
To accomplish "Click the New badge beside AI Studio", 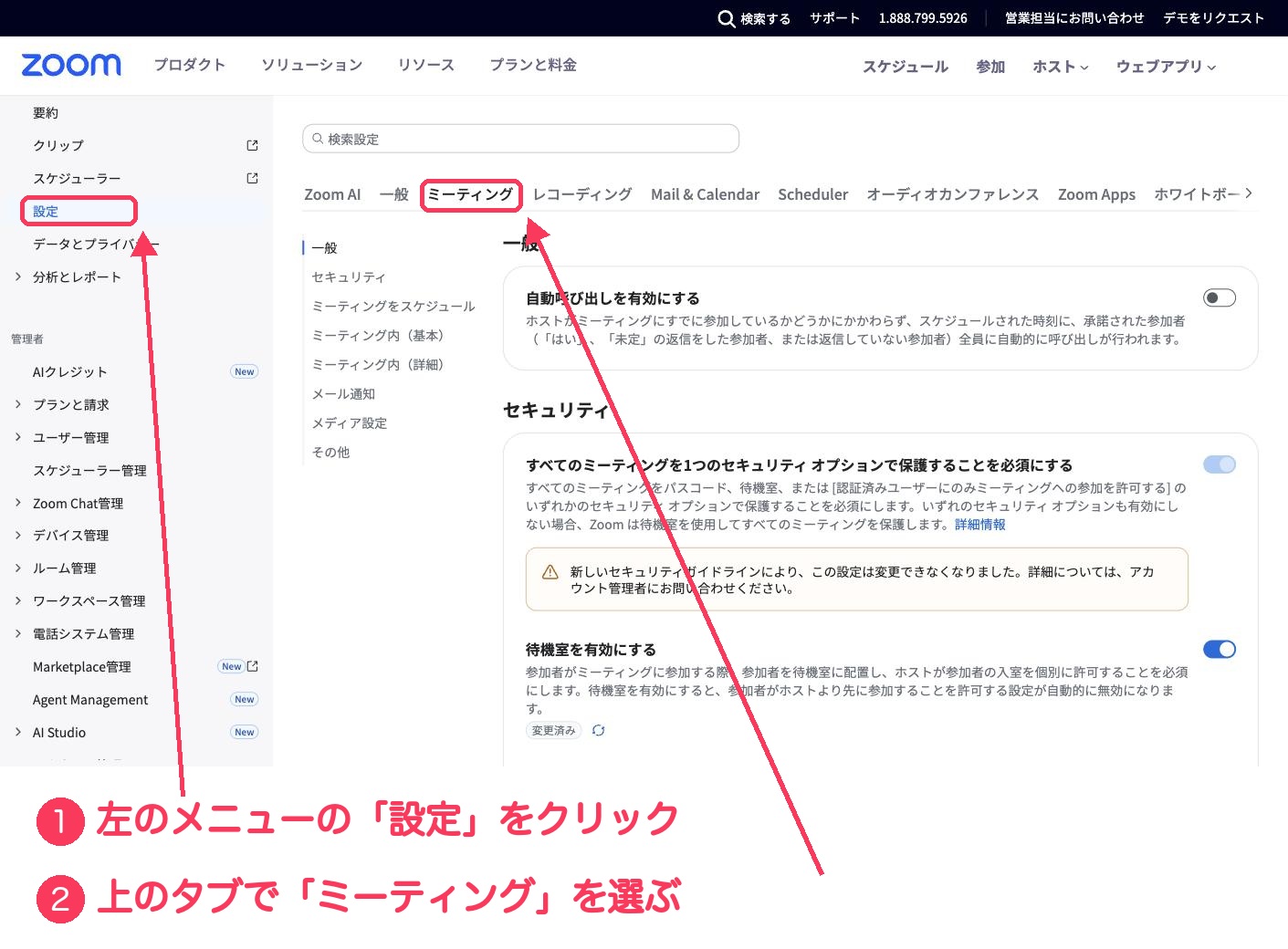I will (245, 732).
